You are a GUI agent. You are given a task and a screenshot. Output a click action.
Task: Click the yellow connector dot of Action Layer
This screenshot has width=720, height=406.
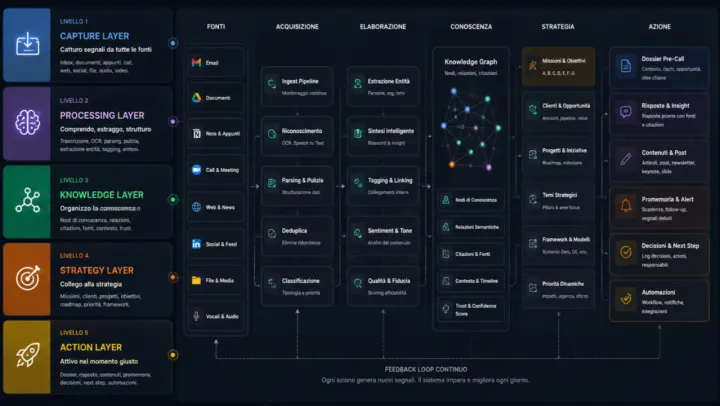coord(173,355)
